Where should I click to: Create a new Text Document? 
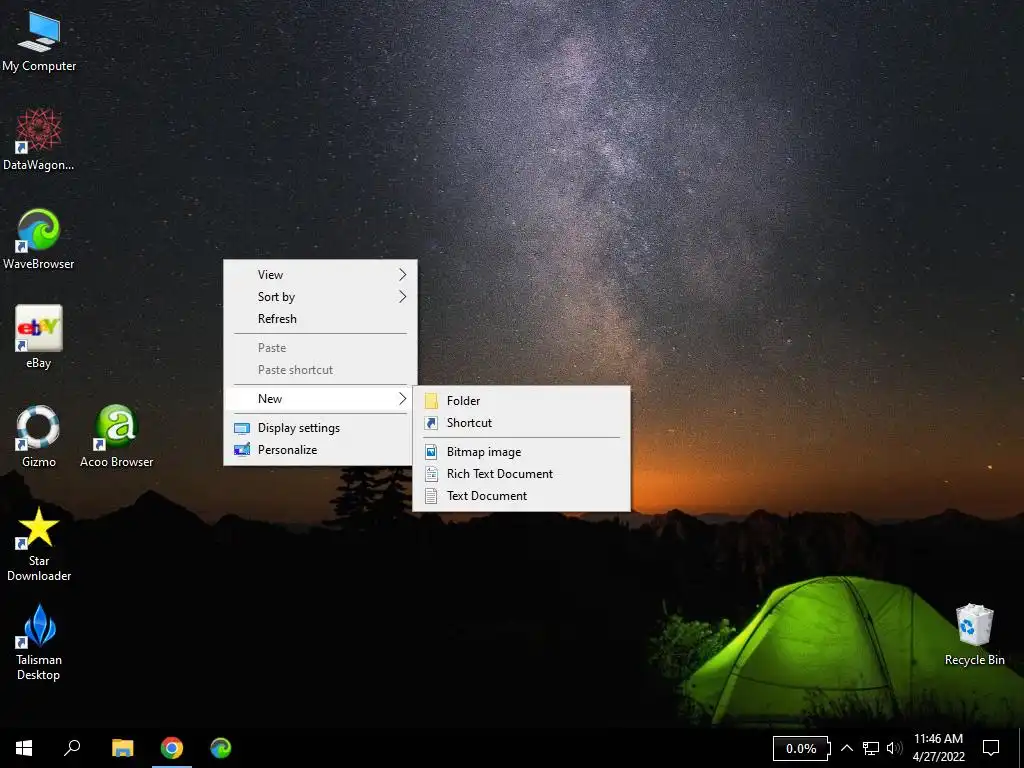point(522,496)
